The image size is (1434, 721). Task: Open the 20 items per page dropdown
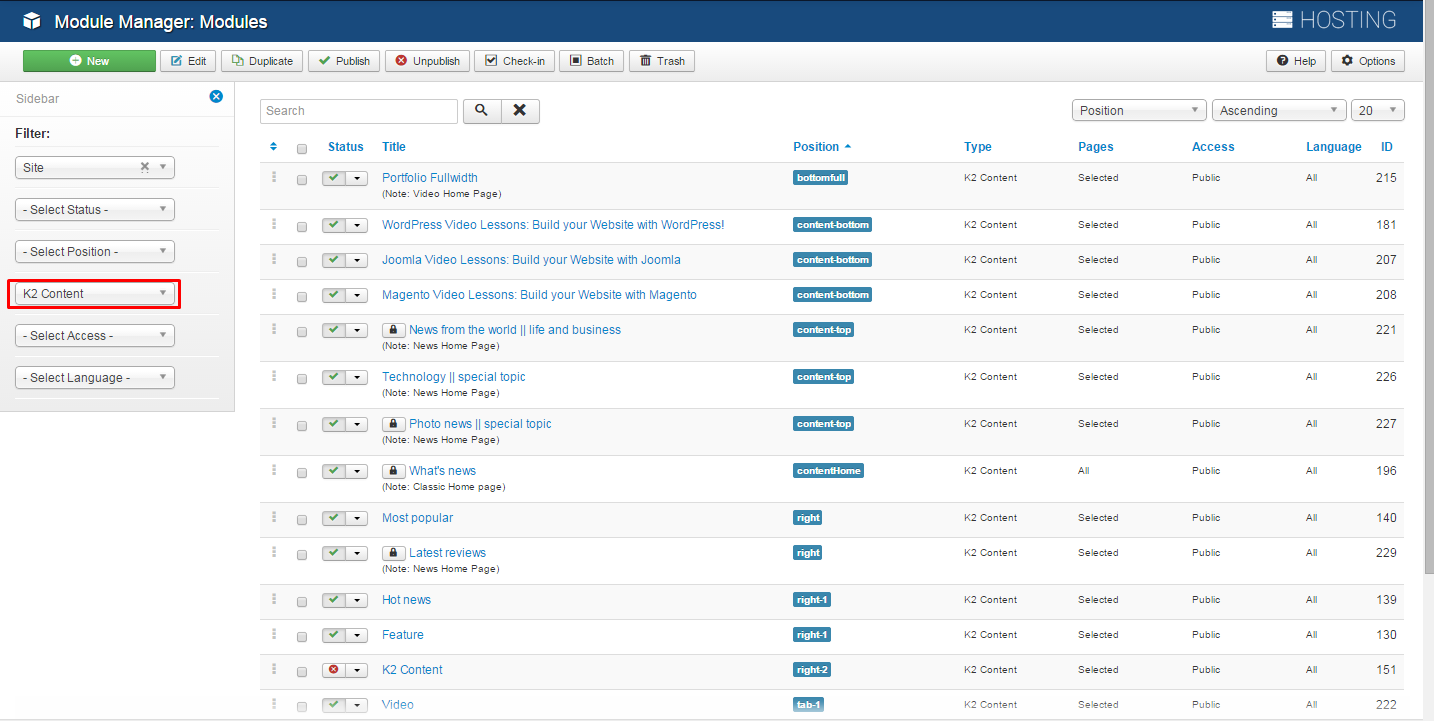[1378, 111]
